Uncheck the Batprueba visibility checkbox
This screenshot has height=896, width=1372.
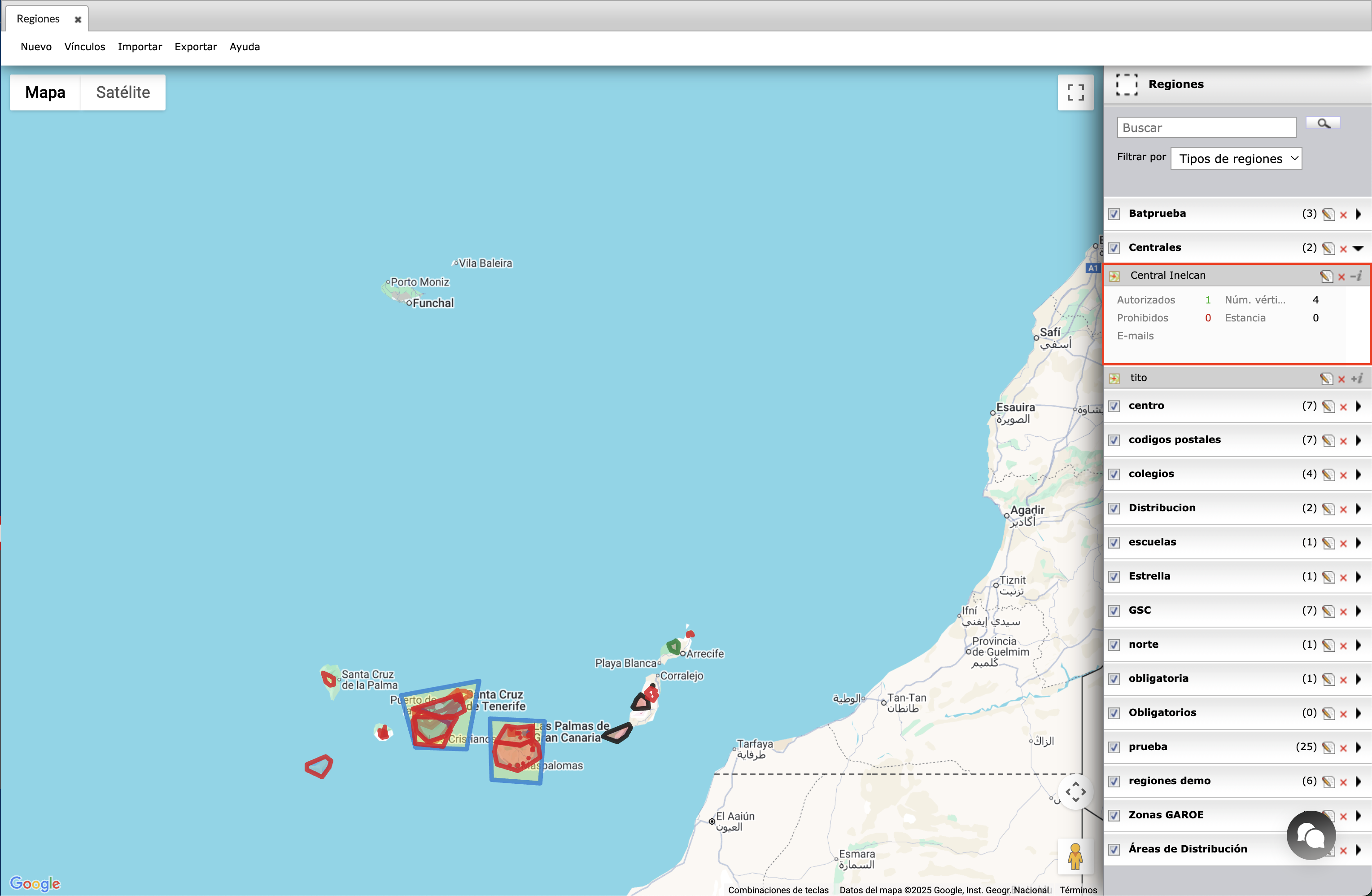pos(1114,214)
